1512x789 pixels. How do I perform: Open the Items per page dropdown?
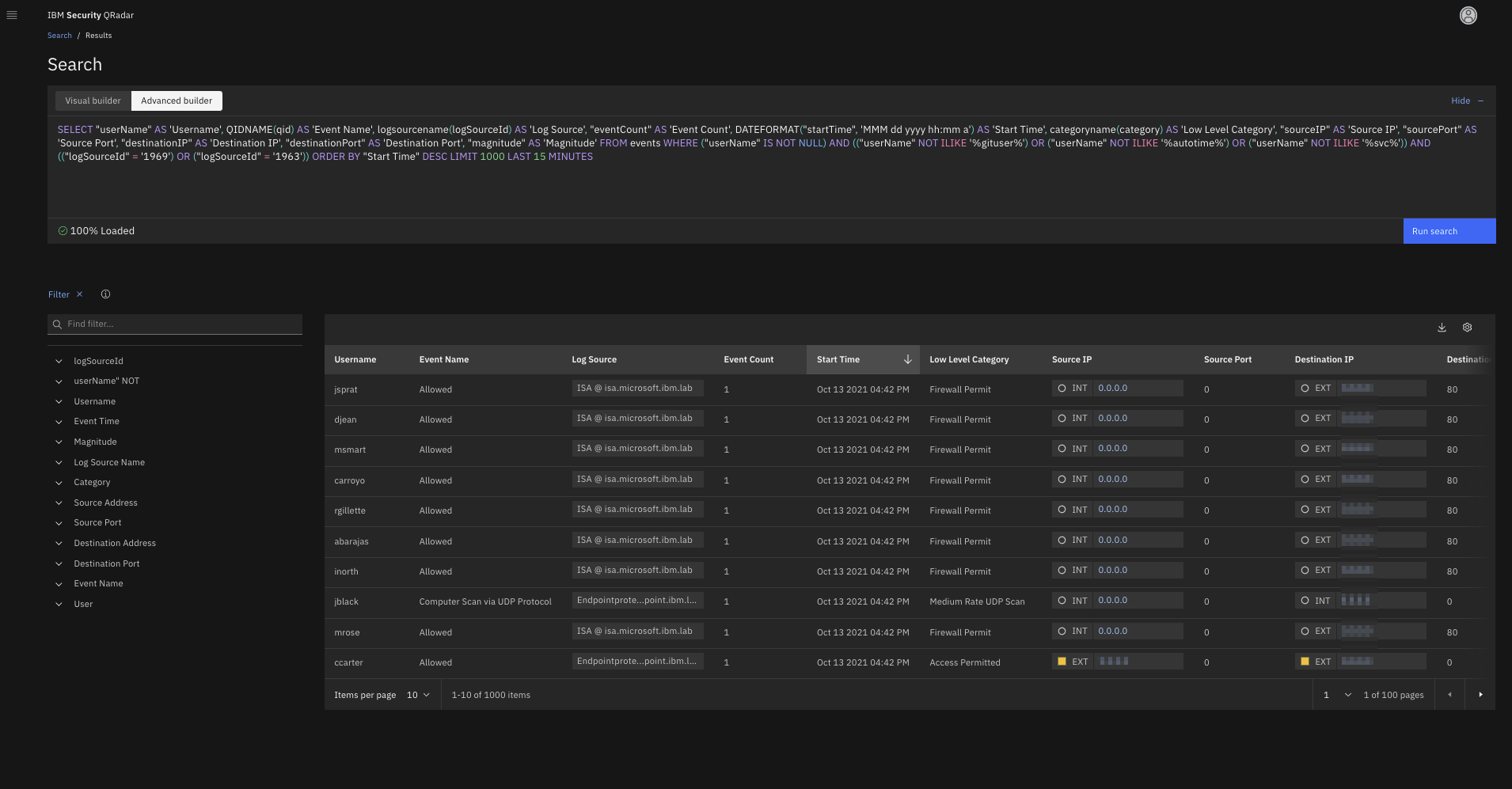click(417, 694)
